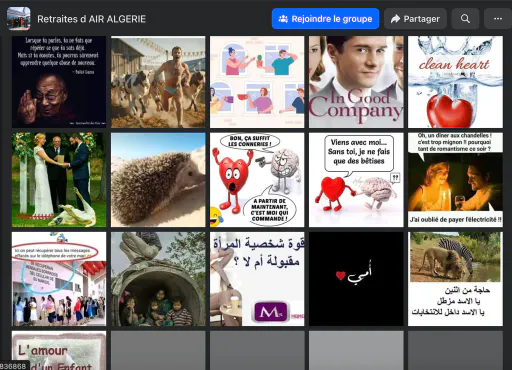Open the Arabic woman personality image
Image resolution: width=512 pixels, height=370 pixels.
tap(257, 279)
